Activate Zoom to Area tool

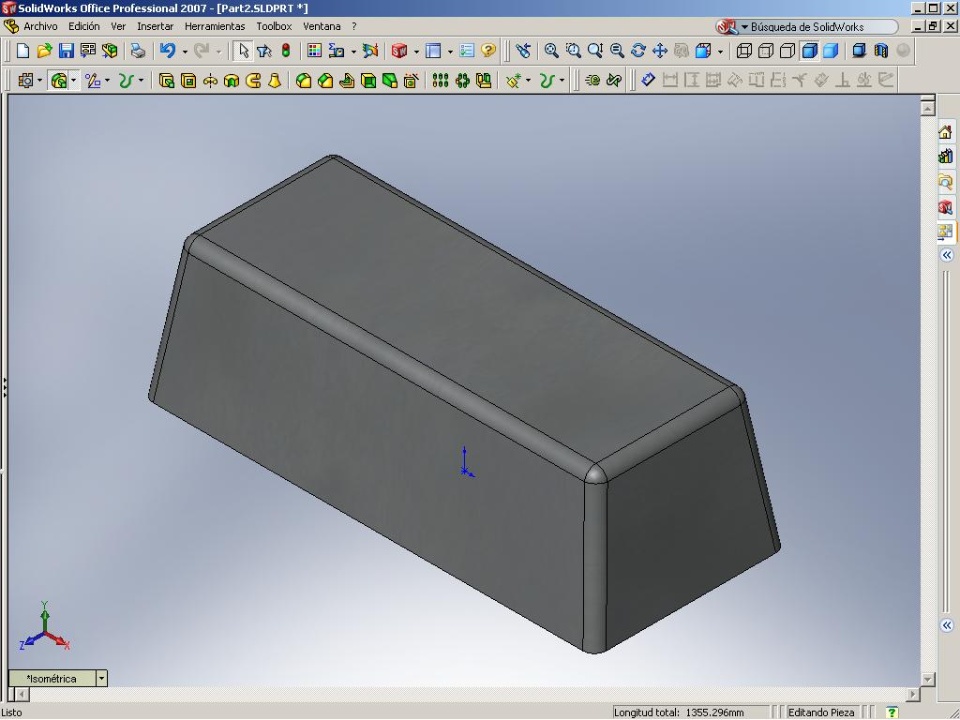point(573,51)
